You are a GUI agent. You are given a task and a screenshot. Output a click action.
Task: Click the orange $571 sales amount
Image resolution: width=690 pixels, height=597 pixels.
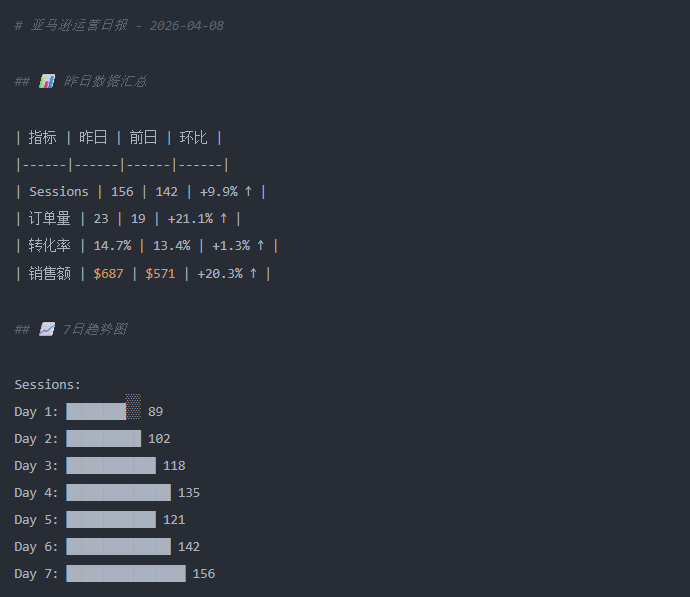click(x=160, y=273)
